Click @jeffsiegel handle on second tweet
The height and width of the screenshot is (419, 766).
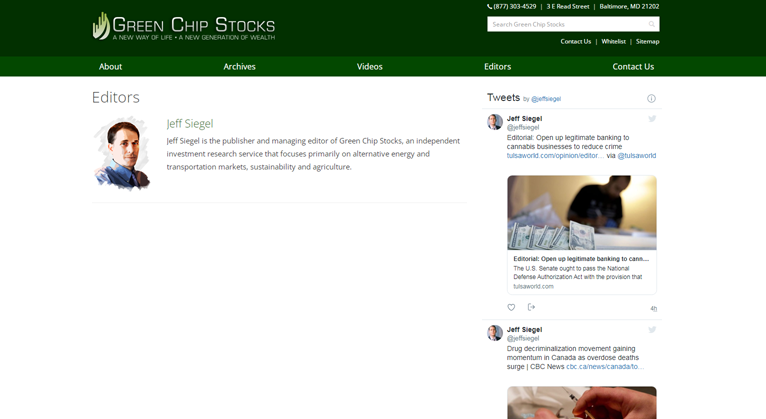[x=523, y=338]
